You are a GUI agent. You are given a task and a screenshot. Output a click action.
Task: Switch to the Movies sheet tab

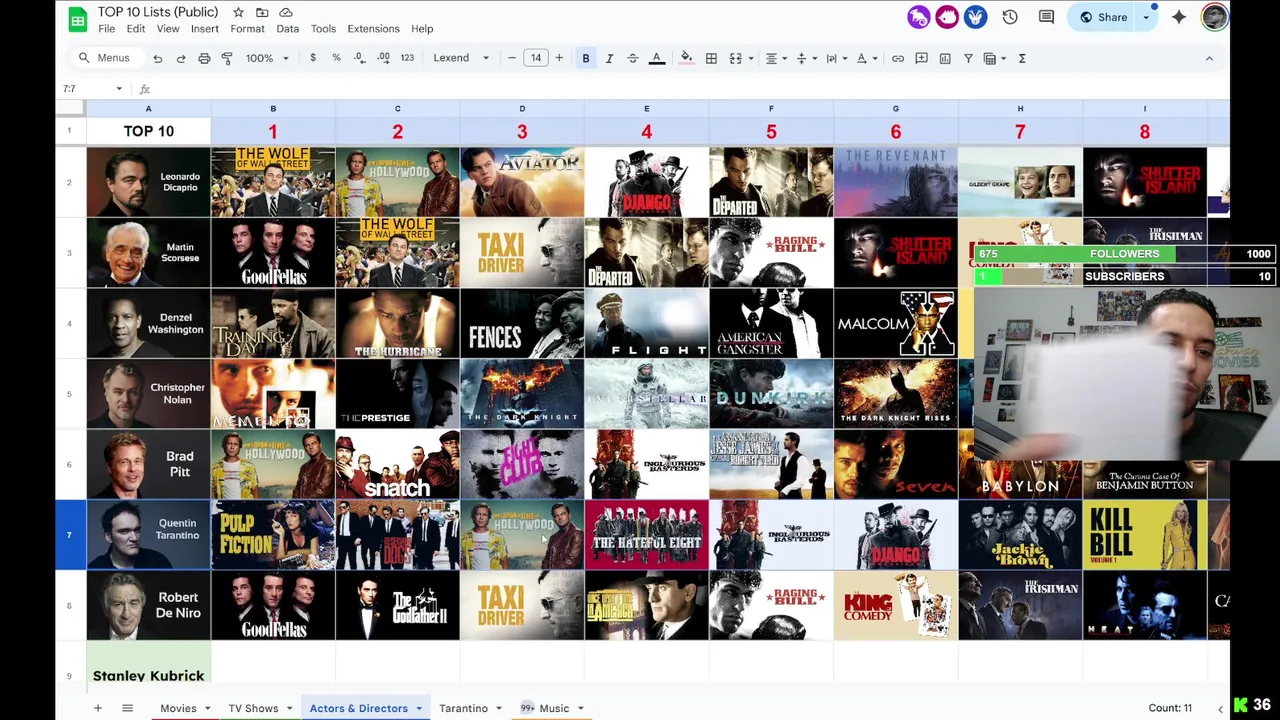pos(178,708)
